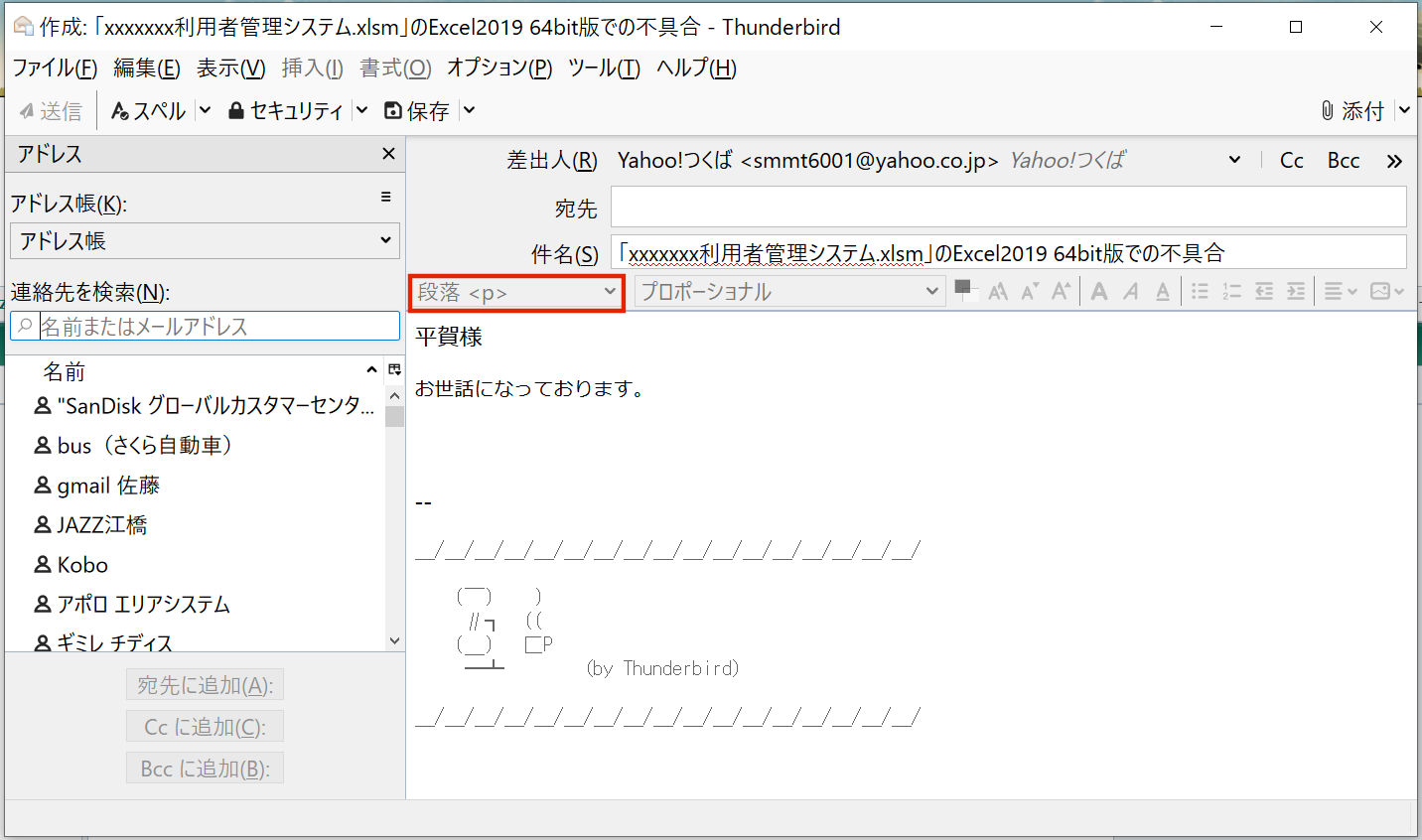Screen dimensions: 1422x840
Task: Open the アドレス帳 selection combo box
Action: click(205, 241)
